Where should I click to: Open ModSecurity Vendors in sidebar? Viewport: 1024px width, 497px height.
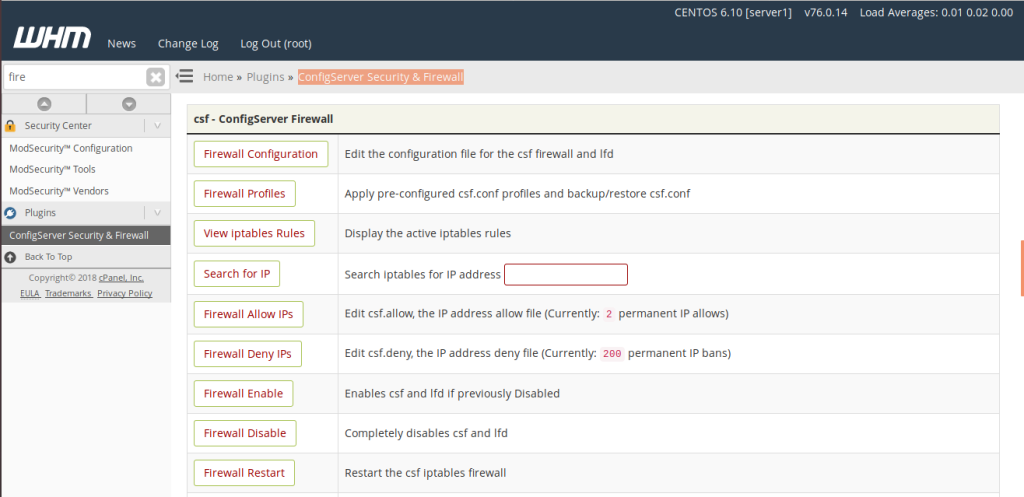pyautogui.click(x=59, y=191)
